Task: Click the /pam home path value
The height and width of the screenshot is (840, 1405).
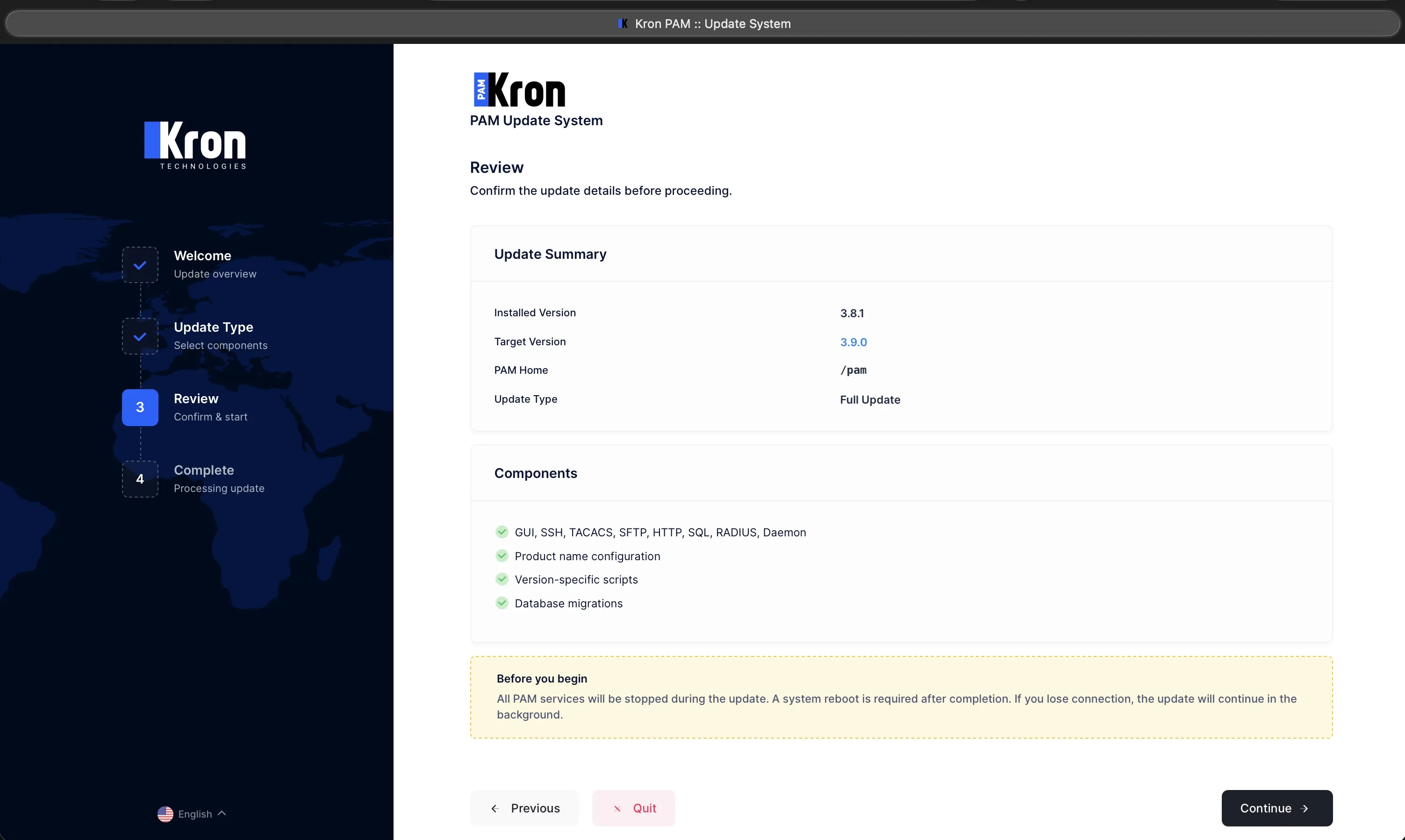Action: (x=853, y=370)
